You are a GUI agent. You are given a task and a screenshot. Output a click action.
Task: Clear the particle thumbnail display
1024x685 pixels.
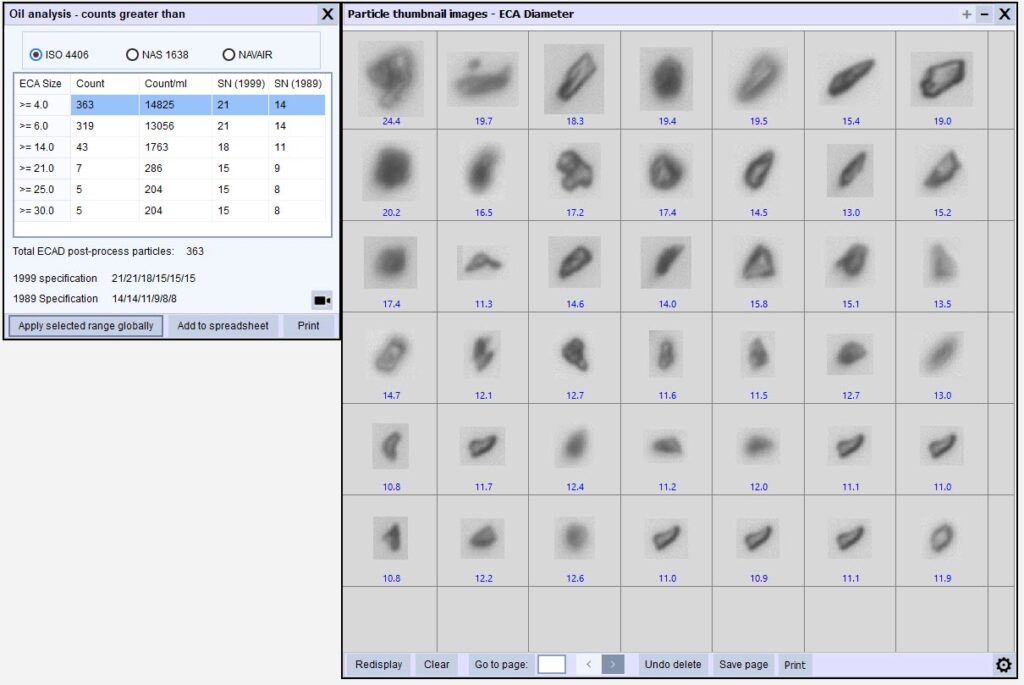pos(436,663)
